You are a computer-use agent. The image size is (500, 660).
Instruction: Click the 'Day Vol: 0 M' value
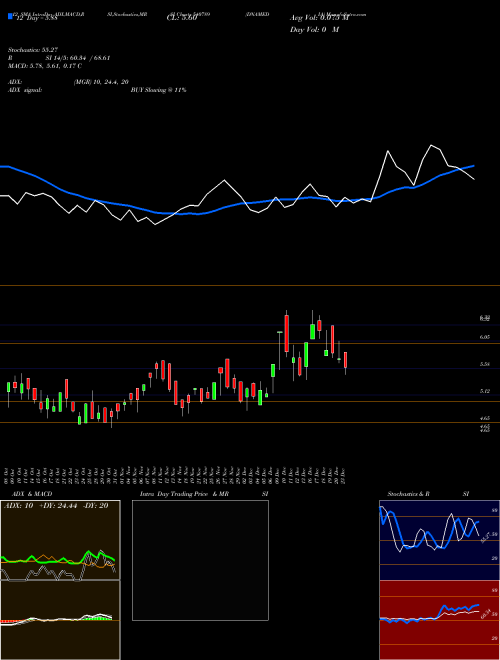pos(314,30)
